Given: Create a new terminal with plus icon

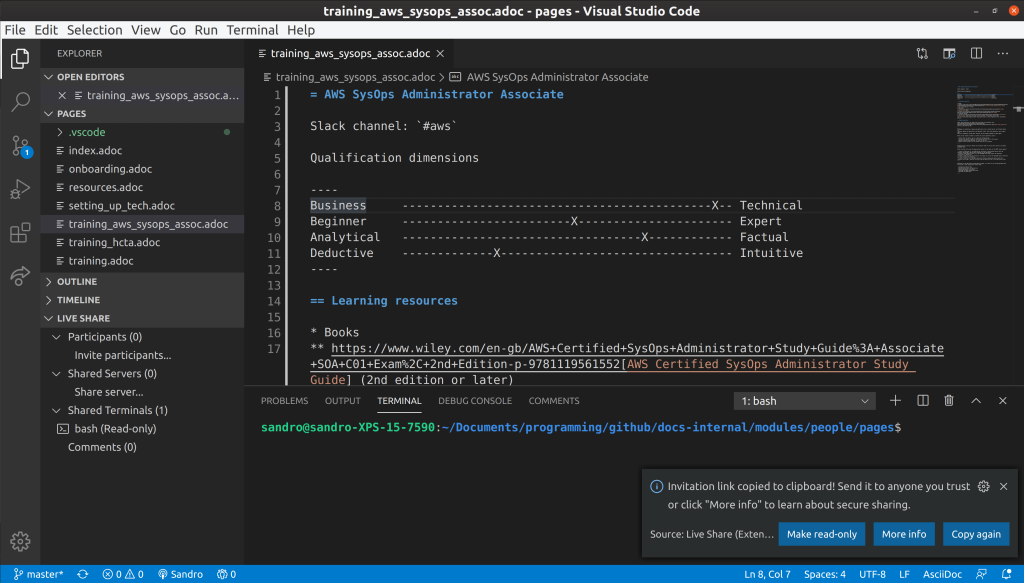Looking at the screenshot, I should click(895, 401).
